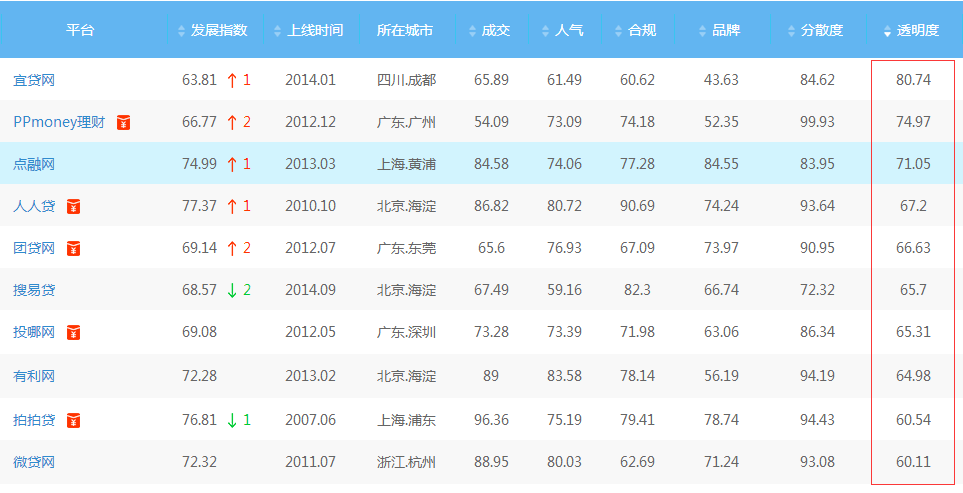Click development index value 77.37
This screenshot has height=493, width=963.
200,206
